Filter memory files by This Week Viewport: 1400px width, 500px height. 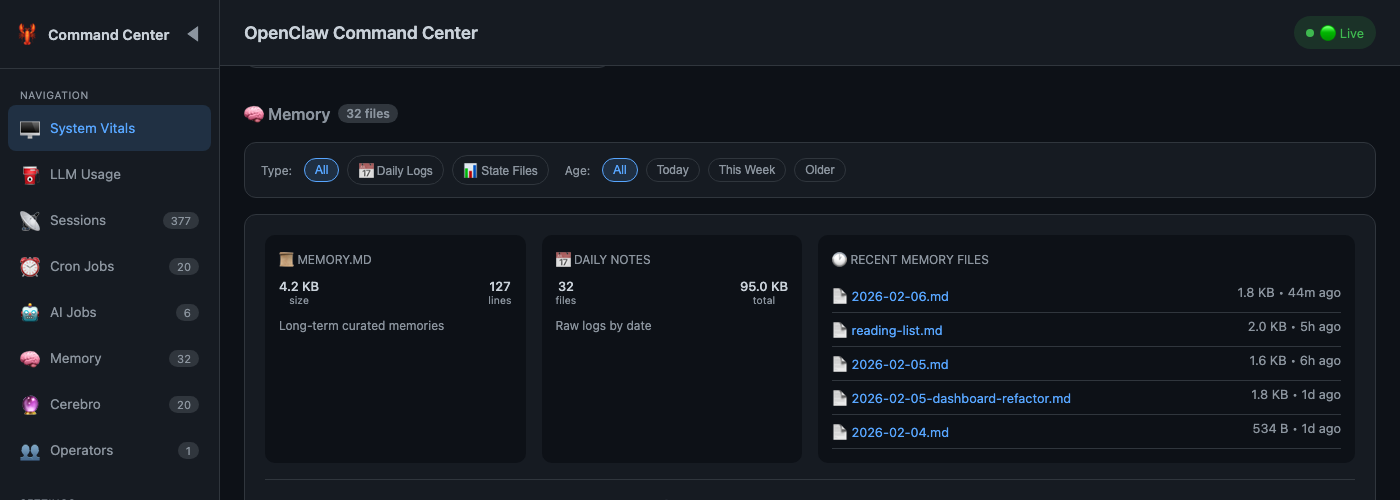[x=747, y=170]
